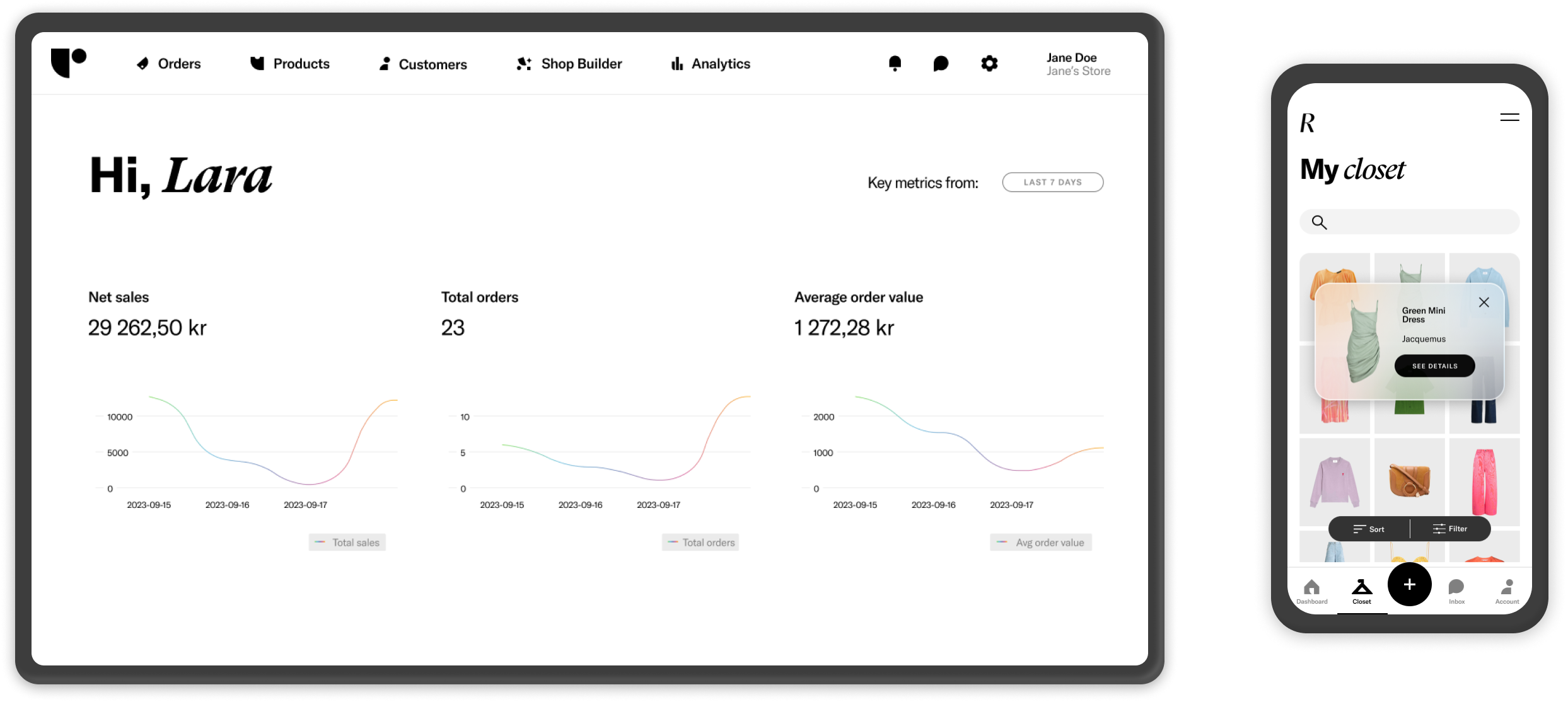Open settings gear in dashboard header

tap(989, 64)
